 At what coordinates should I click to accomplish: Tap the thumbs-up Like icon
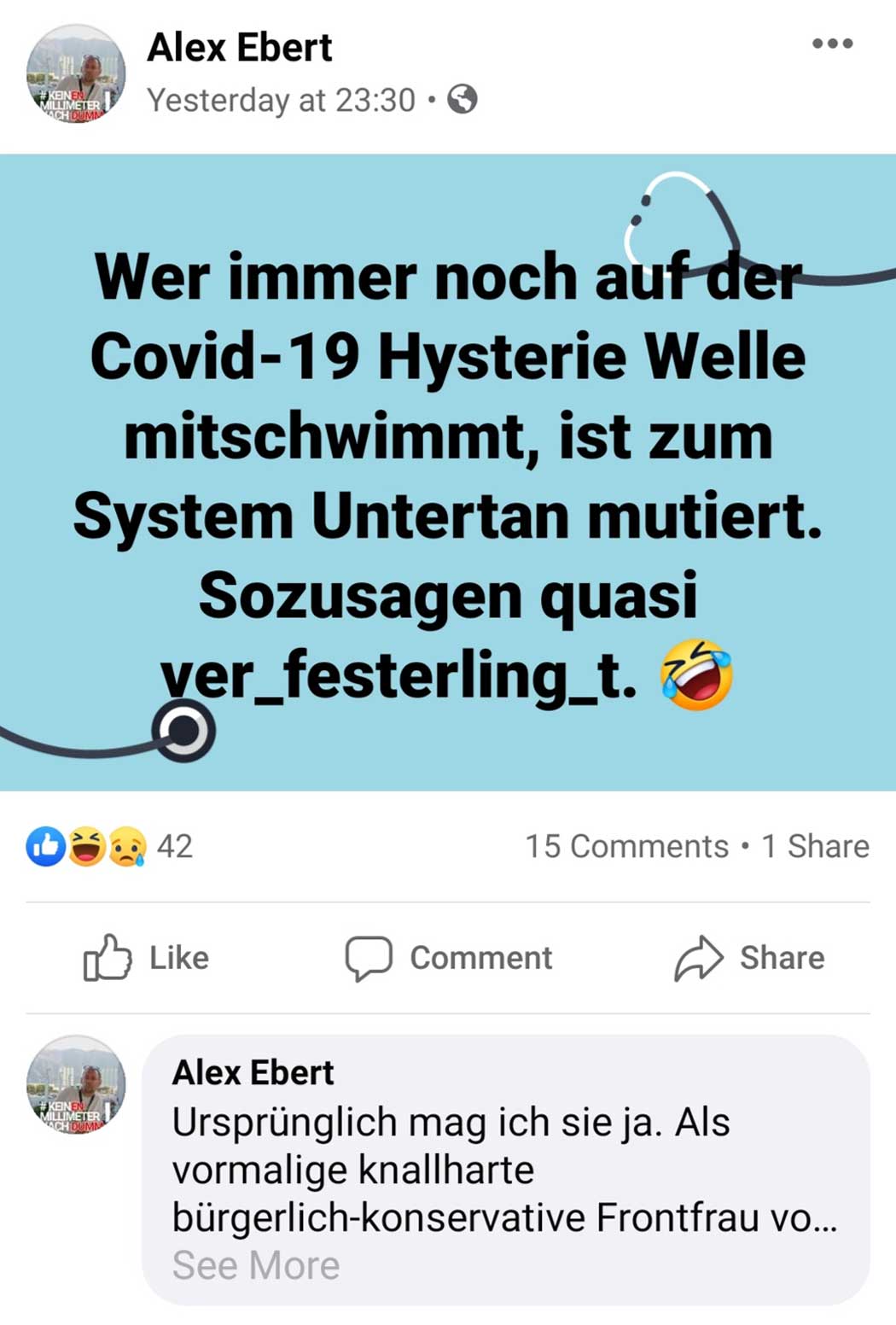click(108, 957)
